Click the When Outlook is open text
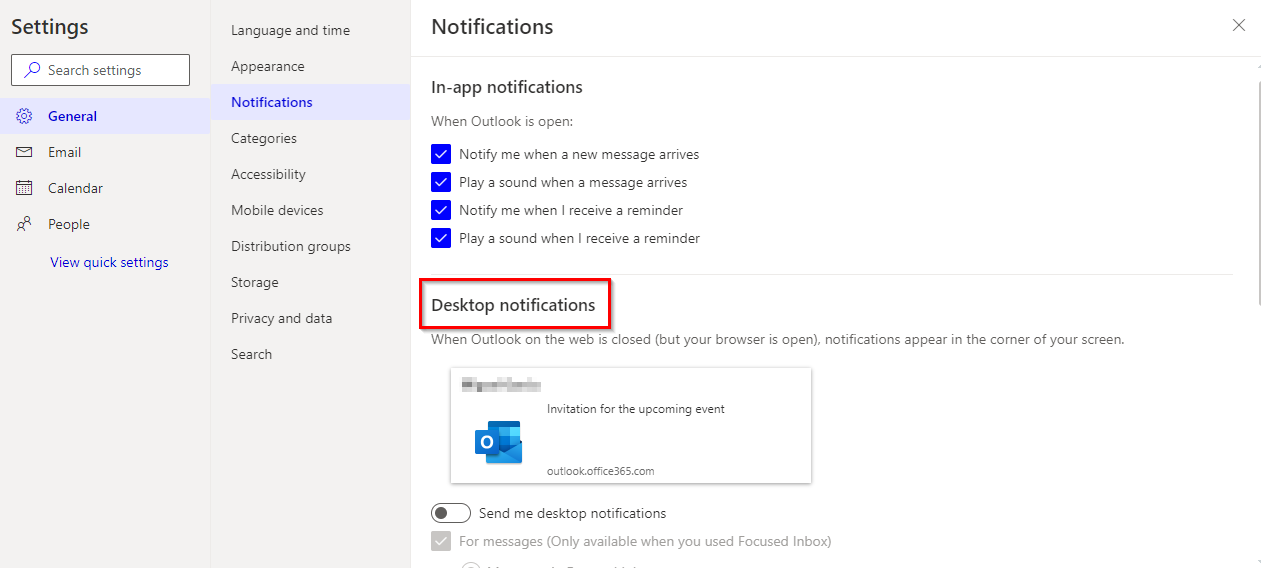This screenshot has height=568, width=1261. pos(502,121)
